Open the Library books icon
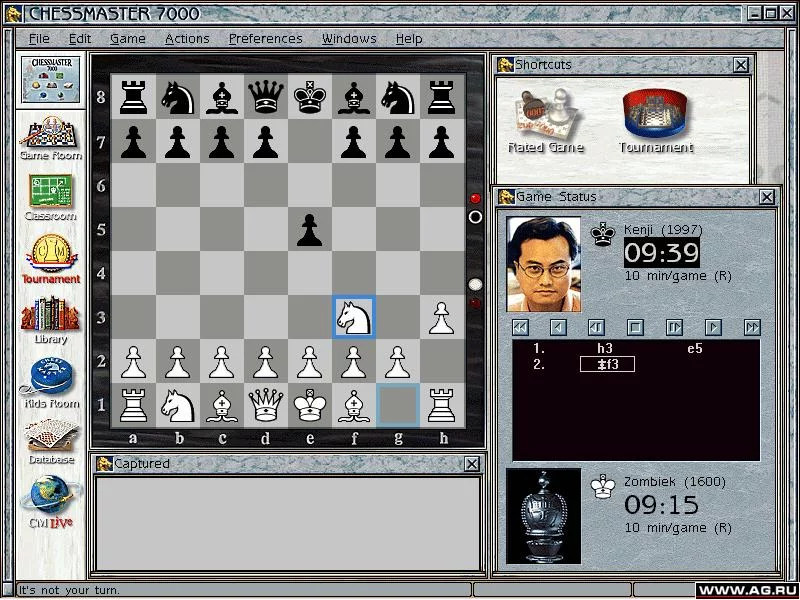The width and height of the screenshot is (800, 600). click(51, 319)
